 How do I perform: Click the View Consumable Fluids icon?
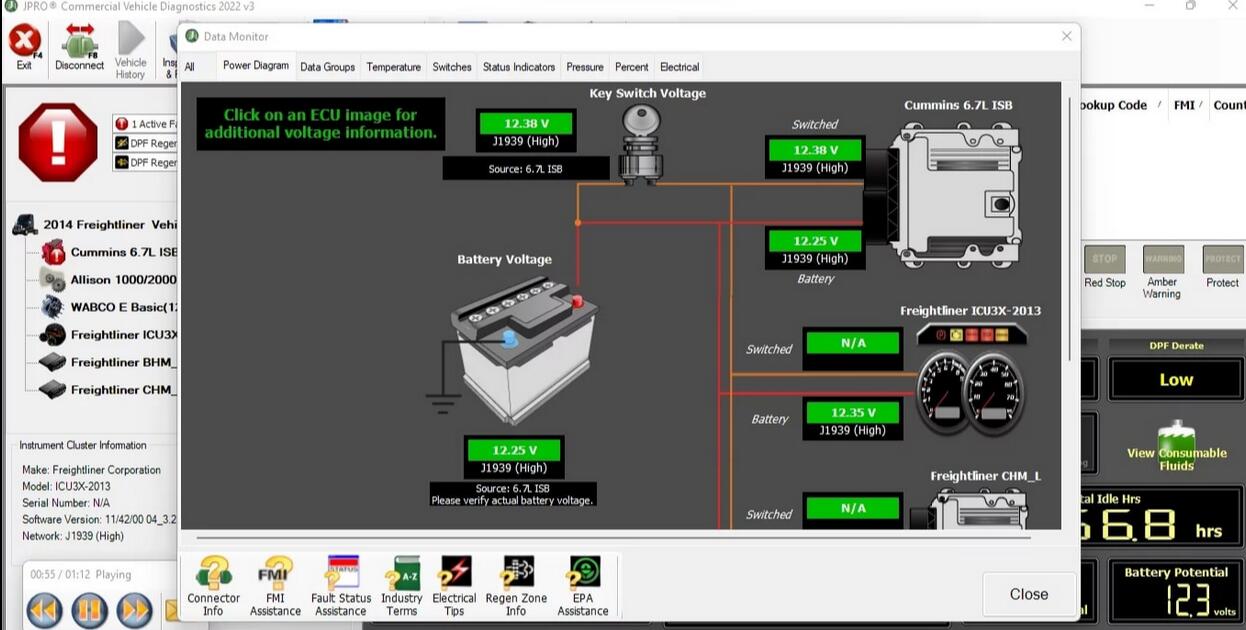coord(1178,443)
